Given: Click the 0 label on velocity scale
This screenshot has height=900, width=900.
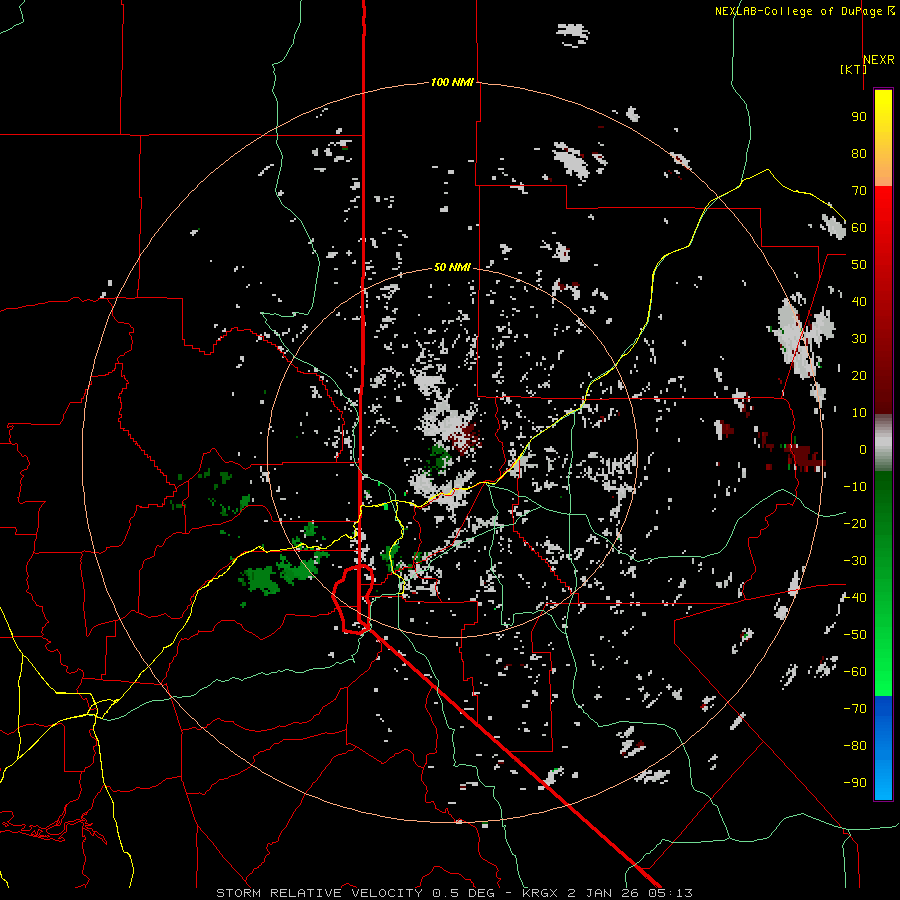Looking at the screenshot, I should 863,449.
